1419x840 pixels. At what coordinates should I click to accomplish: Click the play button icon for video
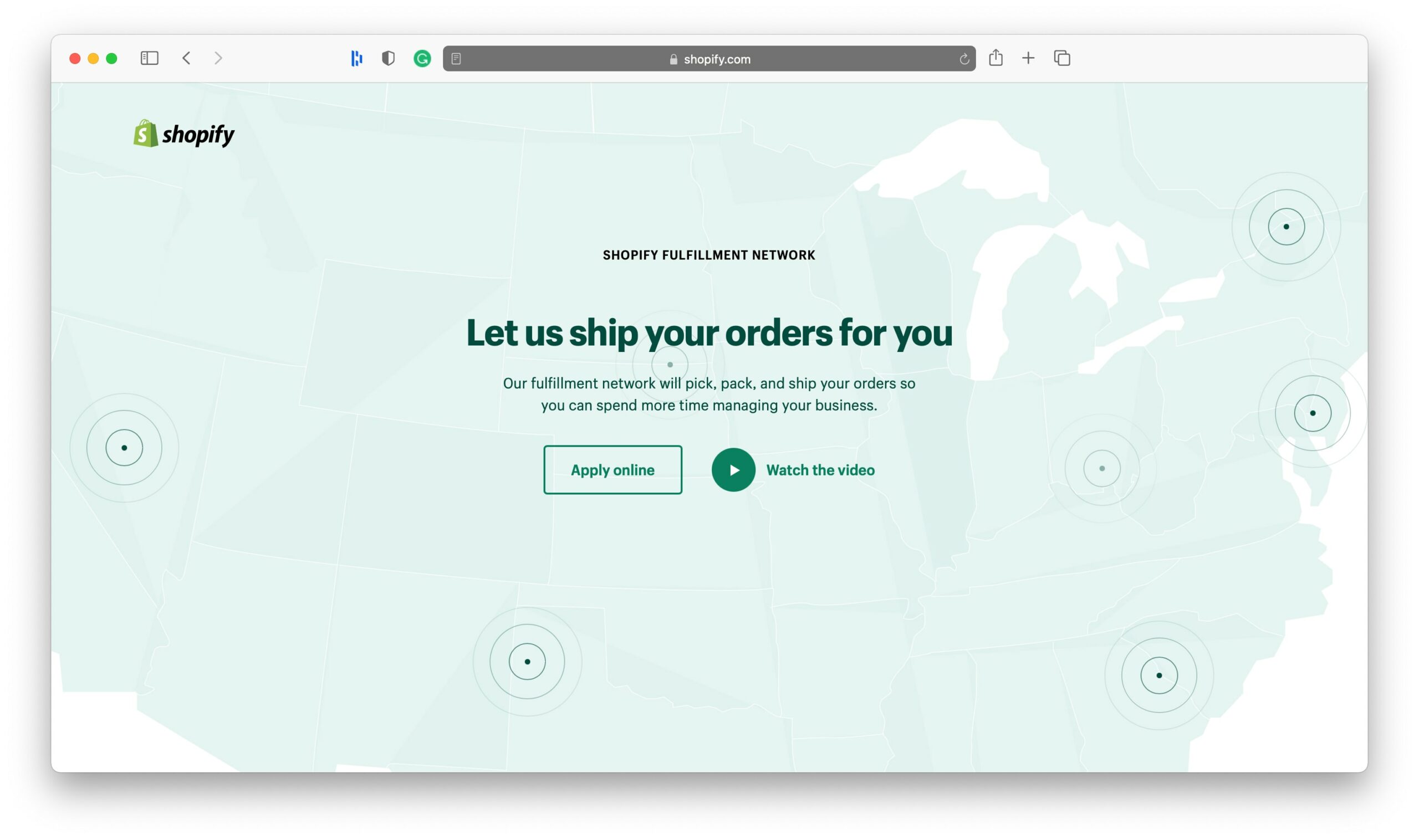point(733,469)
